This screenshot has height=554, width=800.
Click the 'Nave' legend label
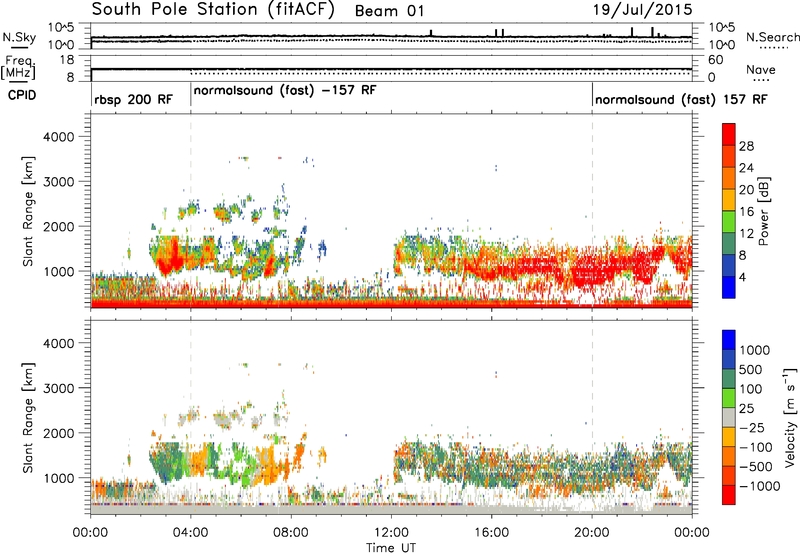pos(761,69)
